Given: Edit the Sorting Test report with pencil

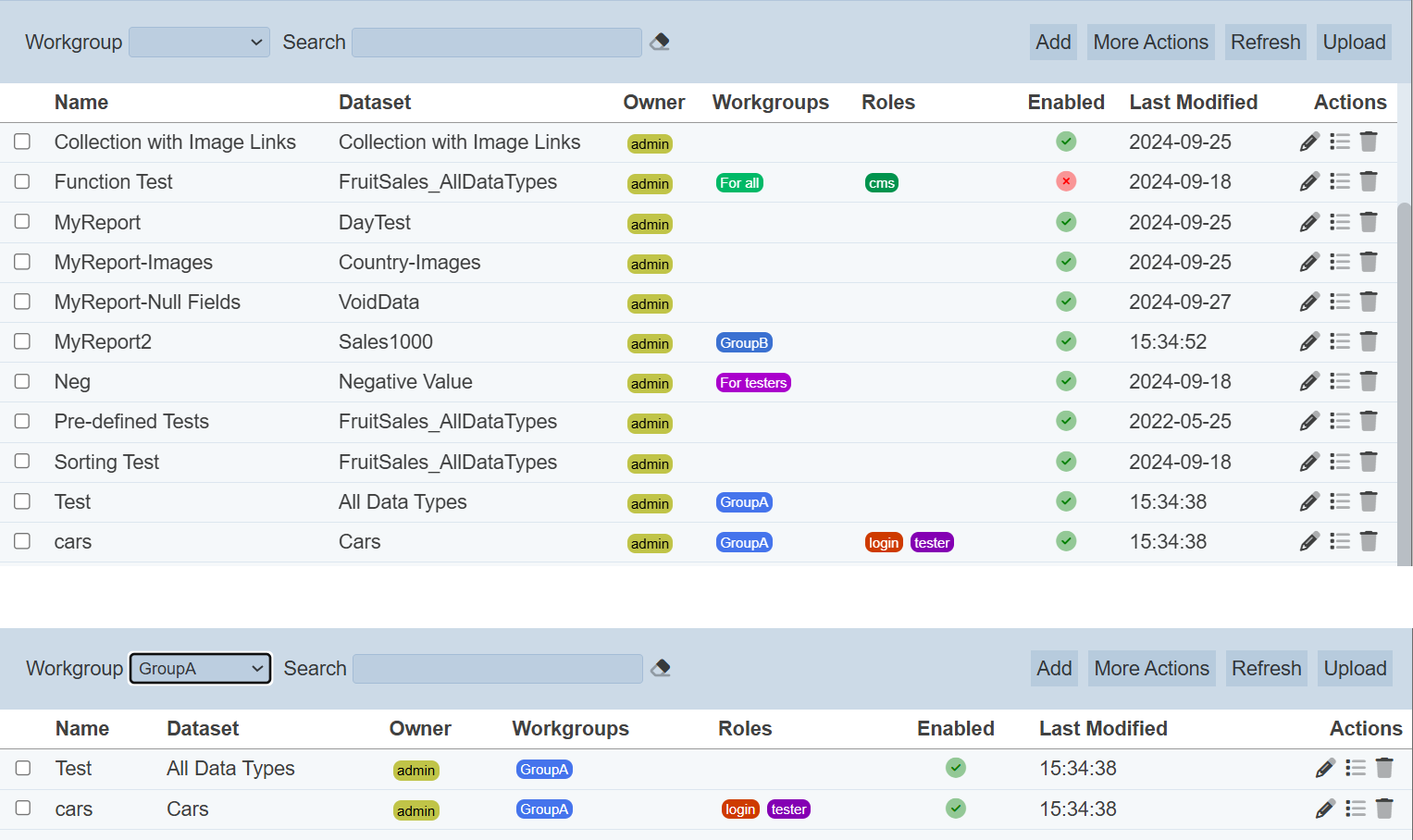Looking at the screenshot, I should (1309, 462).
